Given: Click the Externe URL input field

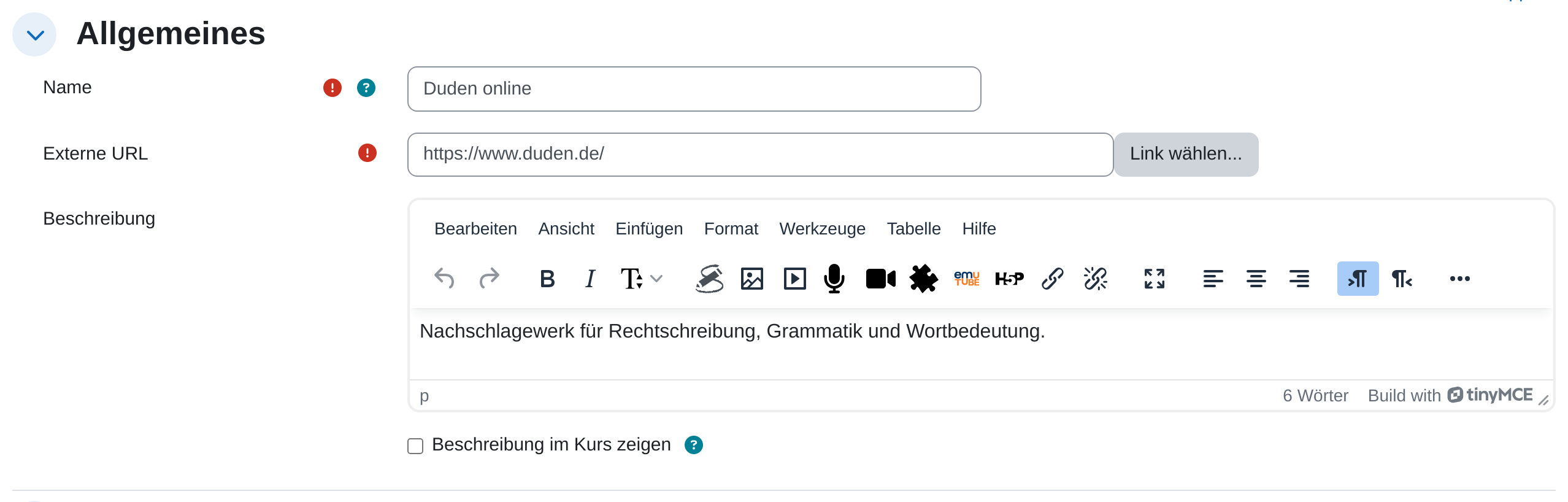Looking at the screenshot, I should click(x=760, y=154).
